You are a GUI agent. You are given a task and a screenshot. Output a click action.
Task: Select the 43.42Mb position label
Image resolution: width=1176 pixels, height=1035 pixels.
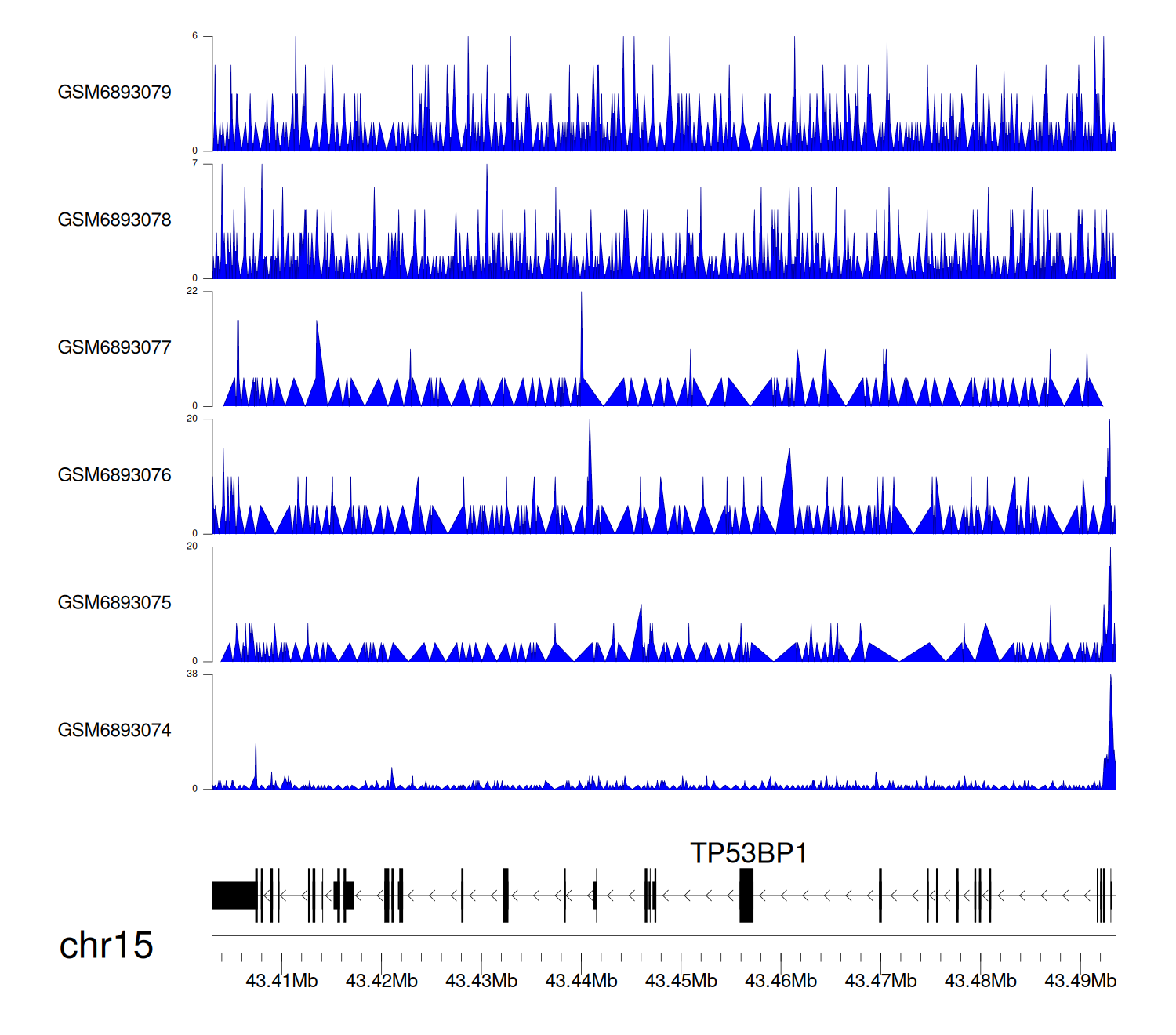(381, 981)
